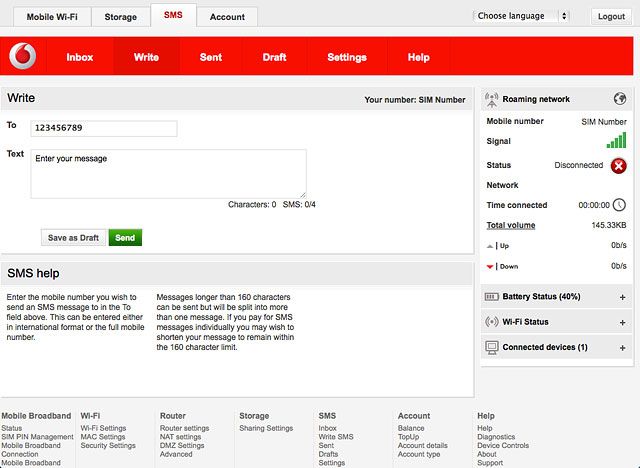Switch to the Storage tab
Screen dimensions: 640x468
pyautogui.click(x=120, y=17)
